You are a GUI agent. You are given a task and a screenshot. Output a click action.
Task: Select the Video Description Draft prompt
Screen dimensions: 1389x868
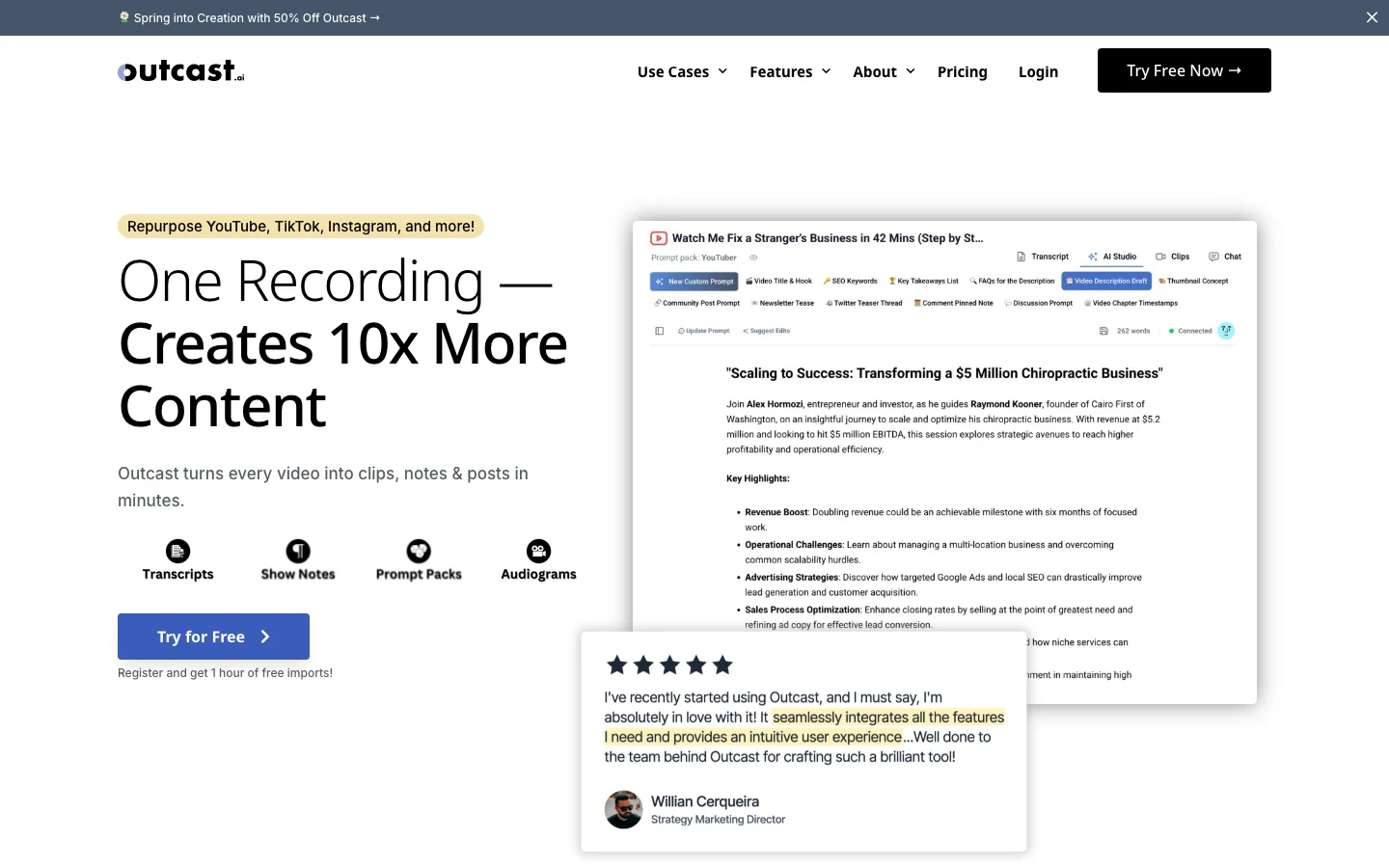pos(1106,282)
